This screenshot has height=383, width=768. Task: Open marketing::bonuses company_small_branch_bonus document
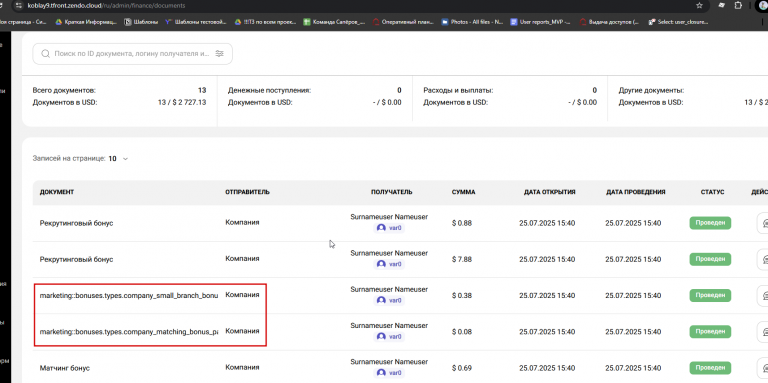pos(129,295)
